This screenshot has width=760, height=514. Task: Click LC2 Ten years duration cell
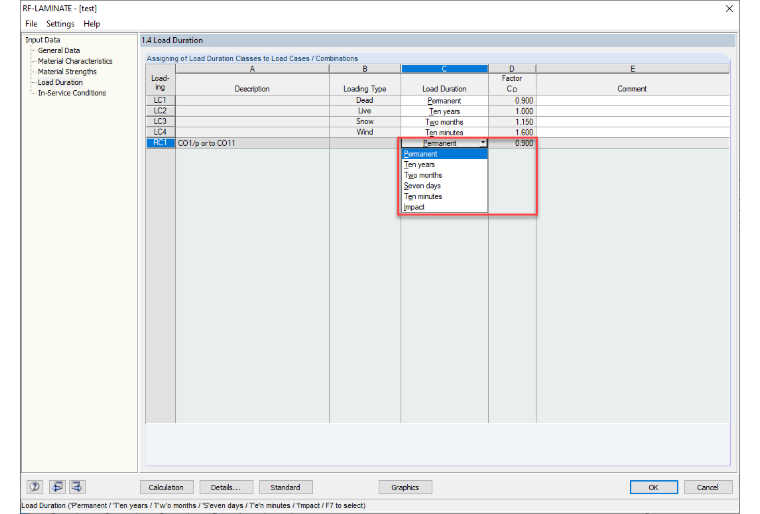click(x=444, y=111)
